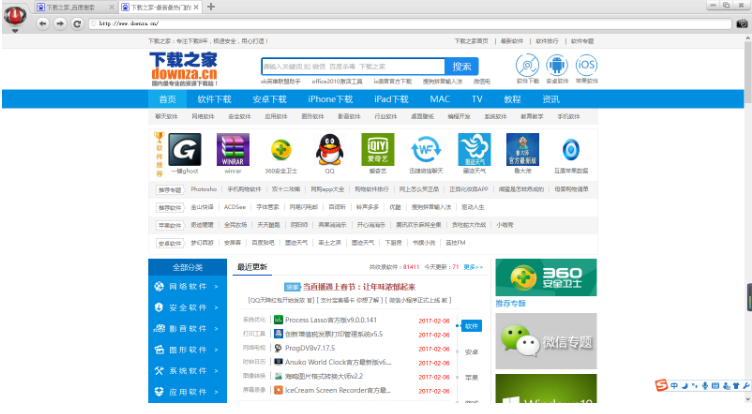
Task: Select the 苹果 filter on the update list
Action: point(471,378)
